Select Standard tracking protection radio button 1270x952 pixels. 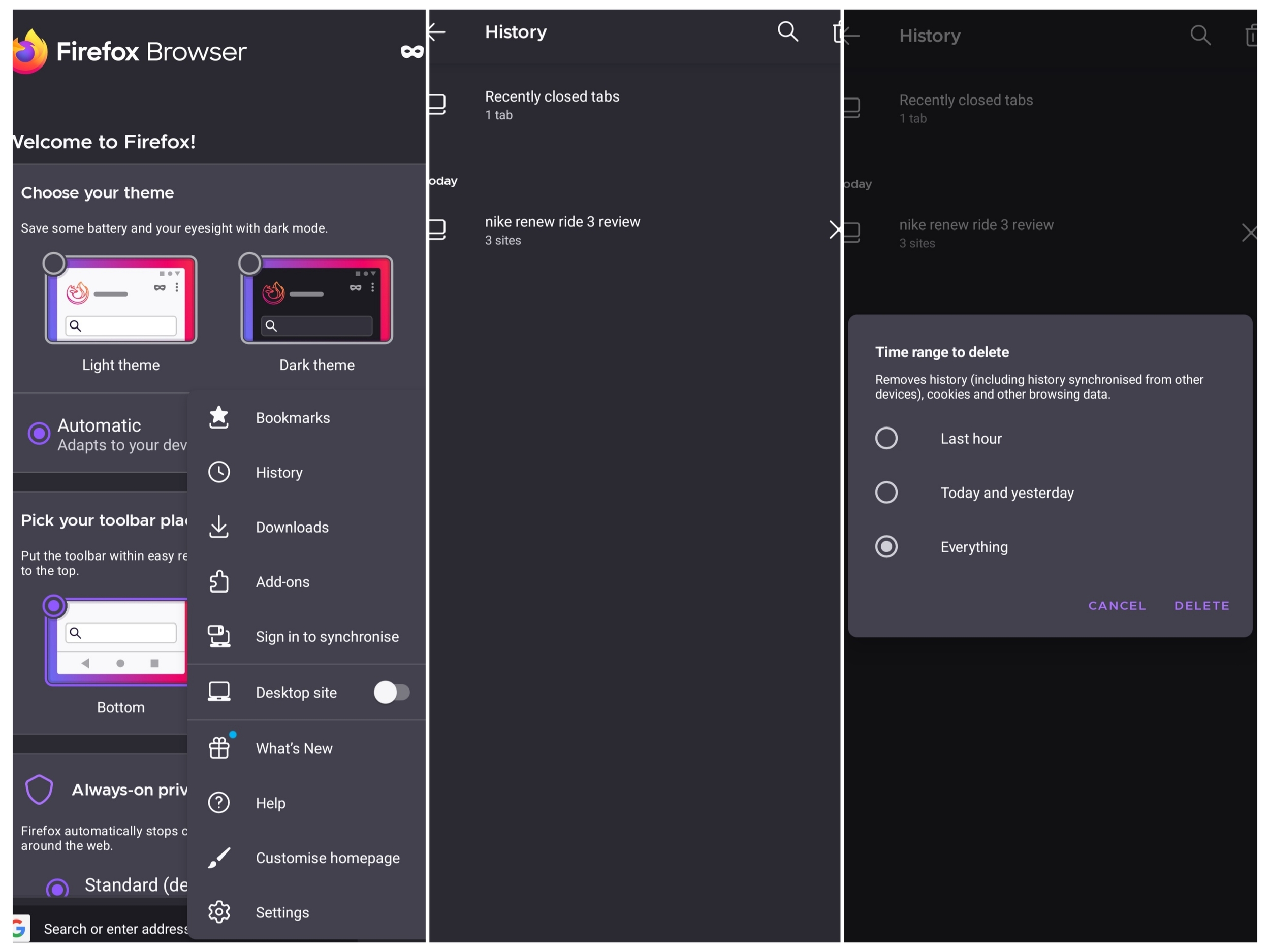click(57, 889)
